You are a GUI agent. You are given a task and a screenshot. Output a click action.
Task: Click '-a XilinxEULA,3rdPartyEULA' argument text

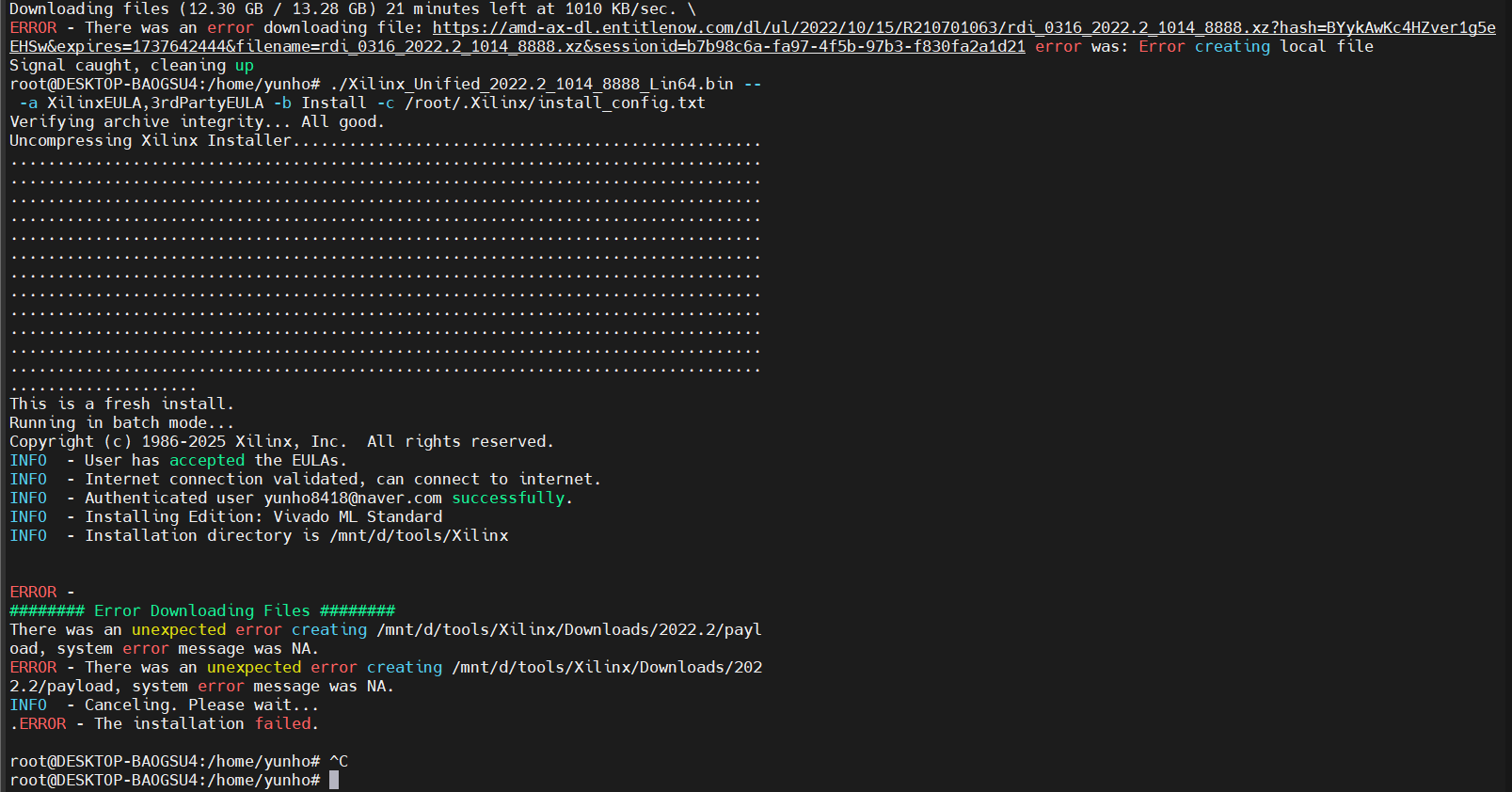[x=141, y=103]
